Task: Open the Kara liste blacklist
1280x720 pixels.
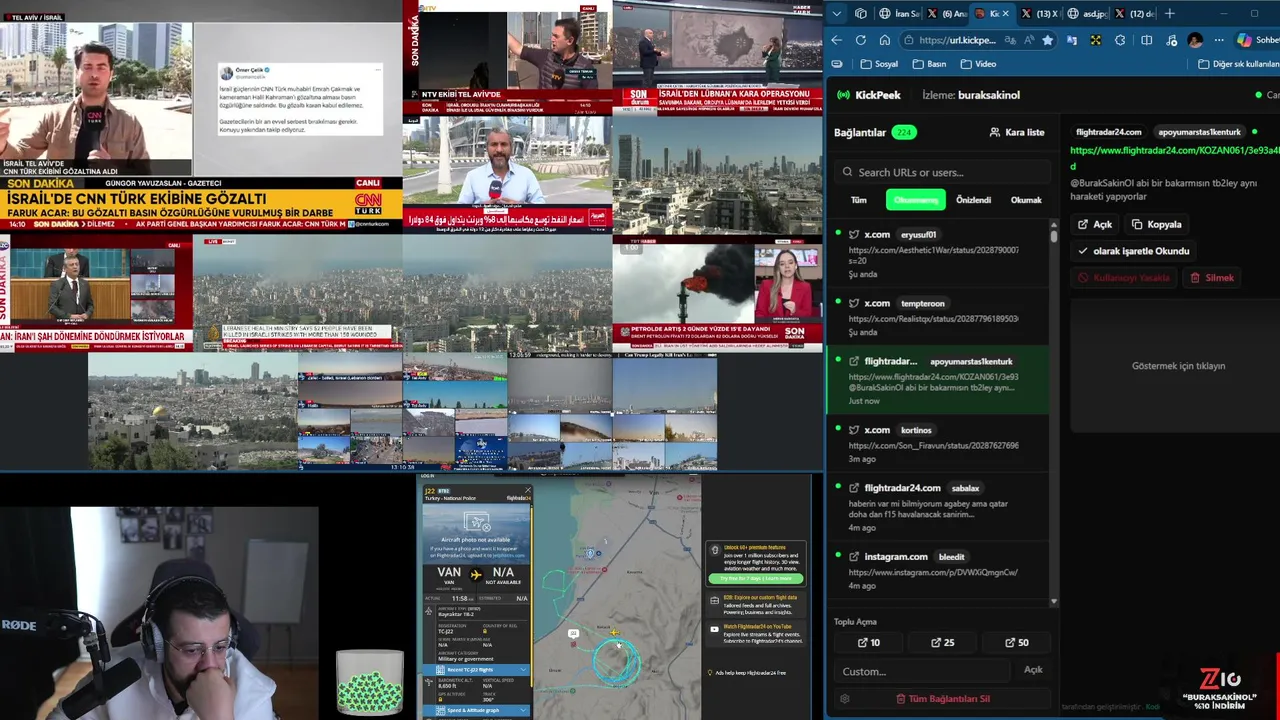Action: click(x=1016, y=132)
